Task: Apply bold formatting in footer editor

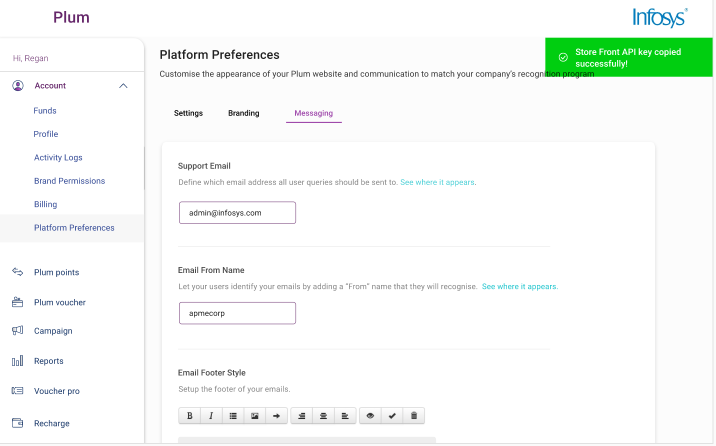Action: pyautogui.click(x=190, y=416)
